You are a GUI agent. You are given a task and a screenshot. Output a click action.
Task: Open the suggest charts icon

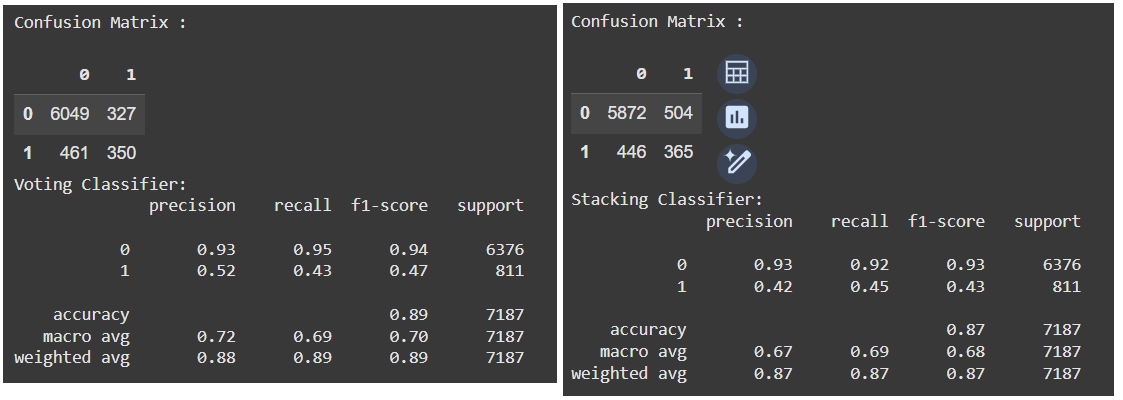pos(737,117)
